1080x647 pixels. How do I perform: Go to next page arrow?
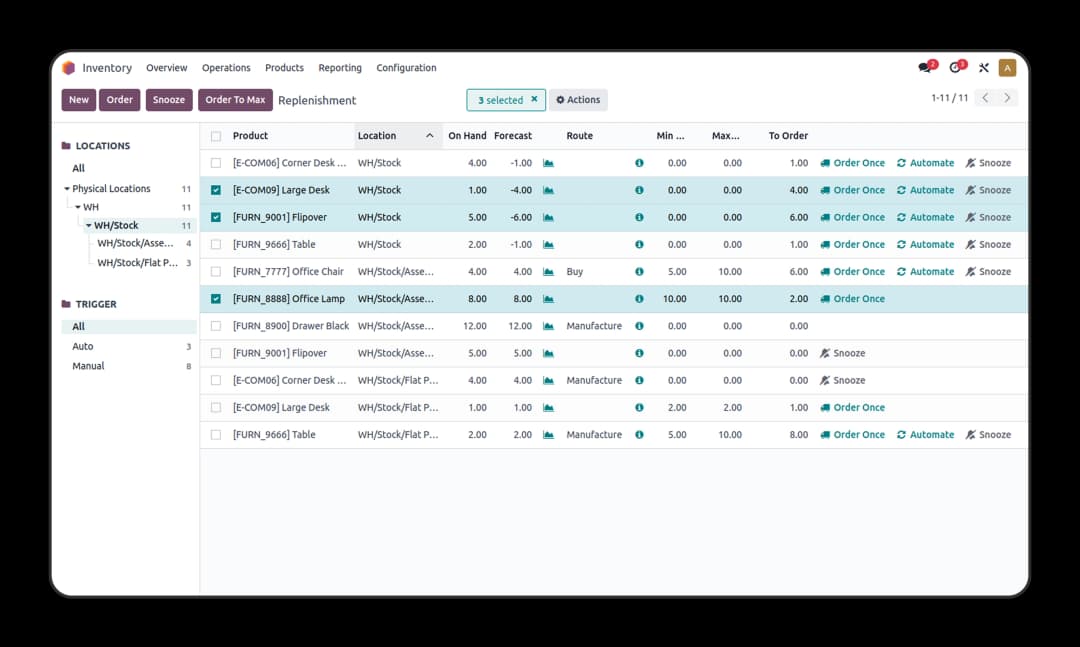[x=1007, y=98]
